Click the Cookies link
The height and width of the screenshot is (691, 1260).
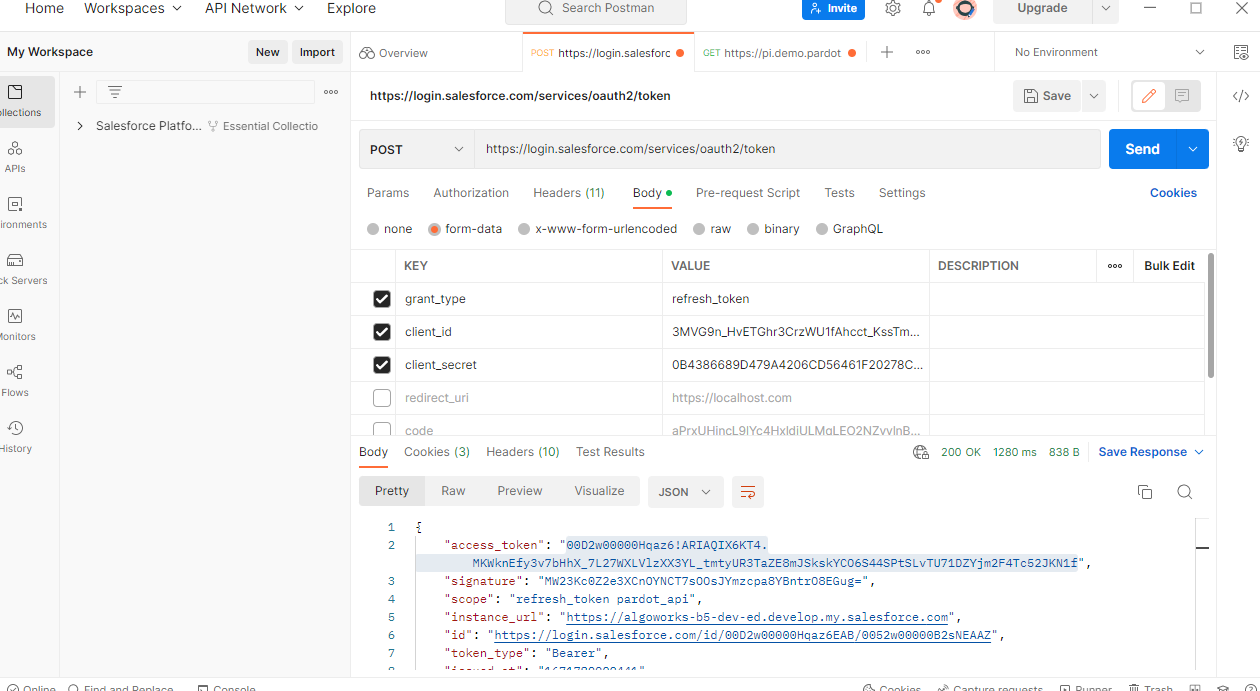[1173, 193]
